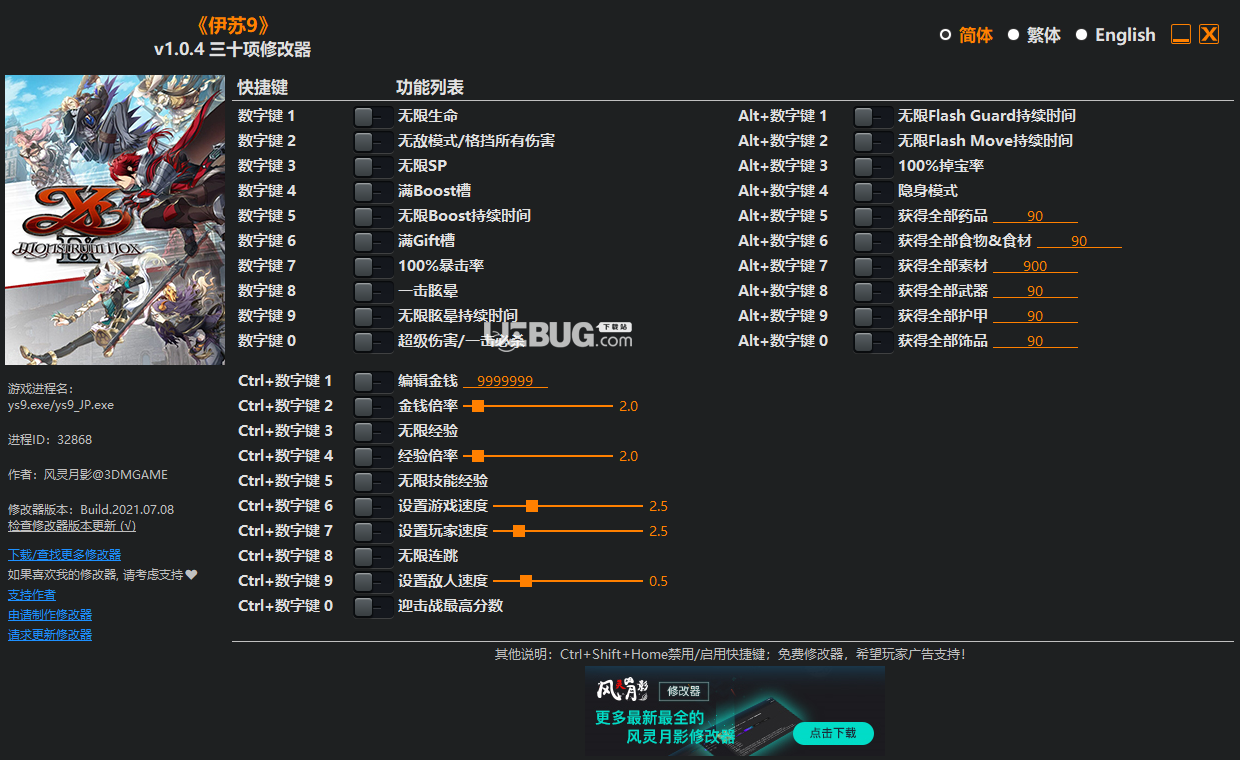Enable 无敌模式/格挡所有伤害 toggle
The width and height of the screenshot is (1240, 760).
tap(373, 142)
